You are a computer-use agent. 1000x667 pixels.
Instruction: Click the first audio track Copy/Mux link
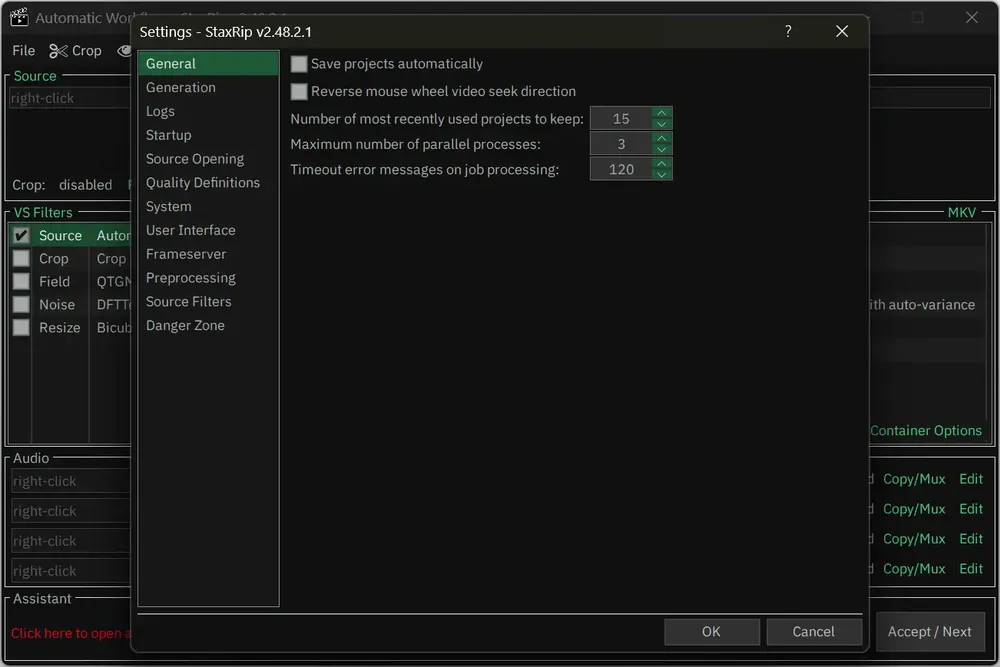(x=914, y=479)
